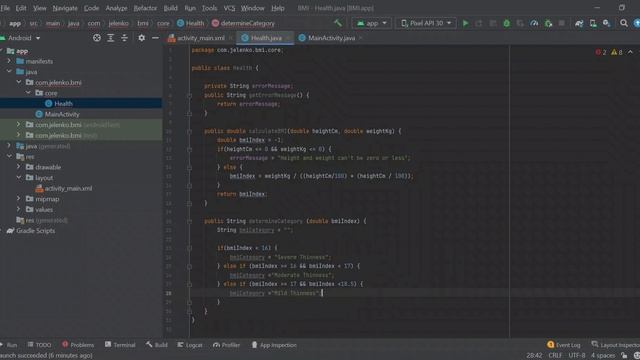Open Terminal tool window

coord(120,345)
